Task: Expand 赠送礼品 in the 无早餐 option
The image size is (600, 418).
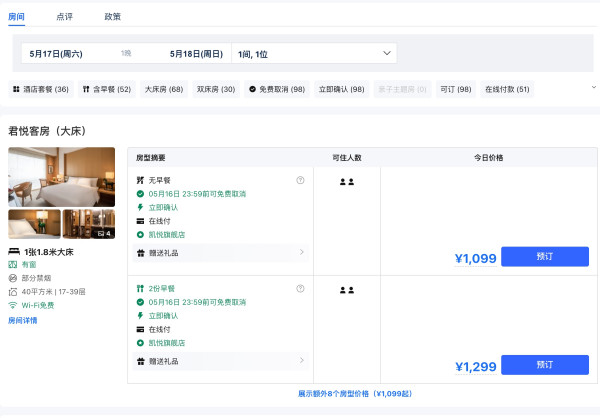Action: pyautogui.click(x=220, y=253)
